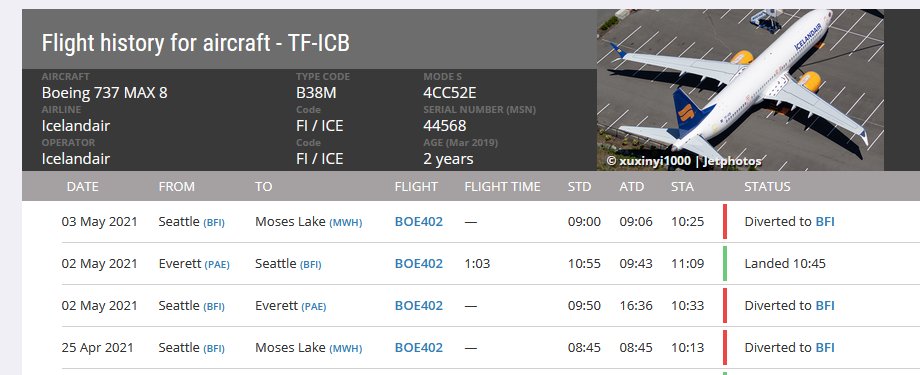Click the DATE column header
The image size is (920, 375).
[83, 187]
